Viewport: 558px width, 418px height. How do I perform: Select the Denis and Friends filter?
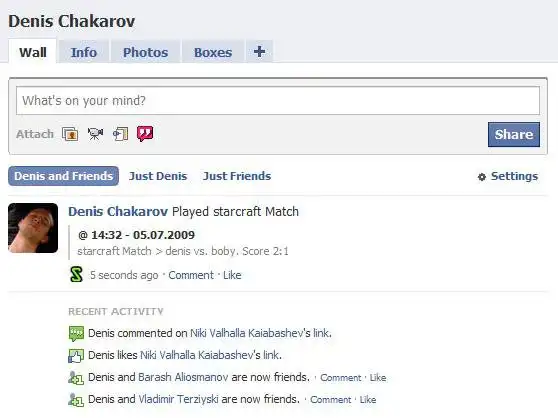tap(63, 176)
